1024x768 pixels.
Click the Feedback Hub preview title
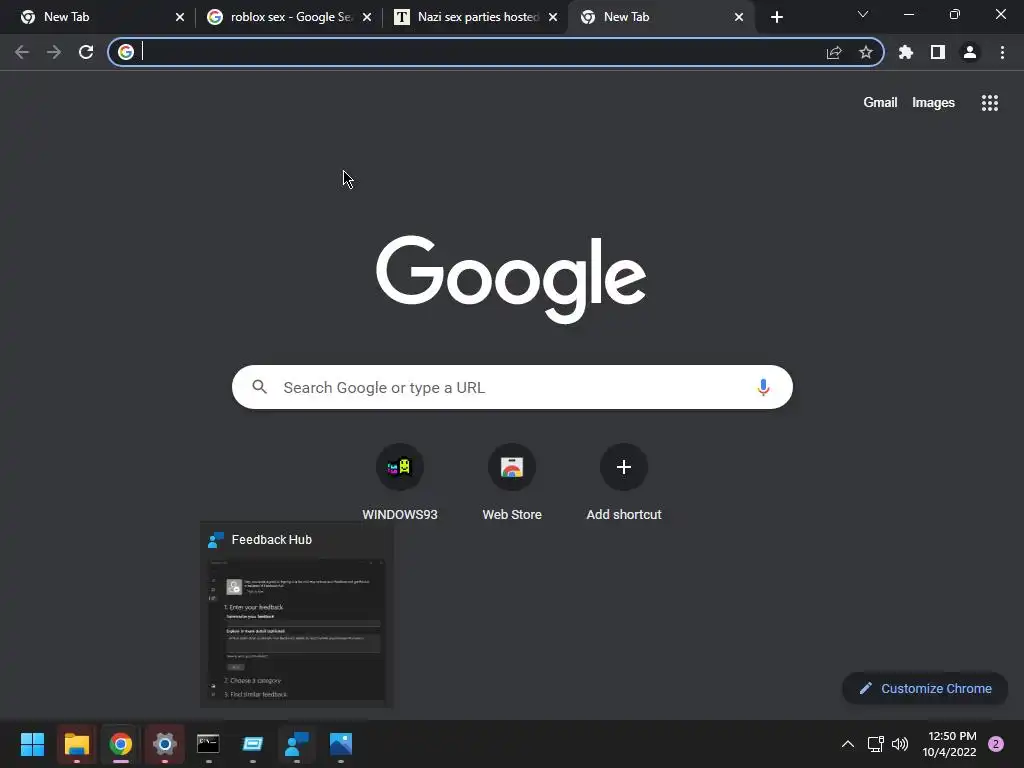pos(272,539)
